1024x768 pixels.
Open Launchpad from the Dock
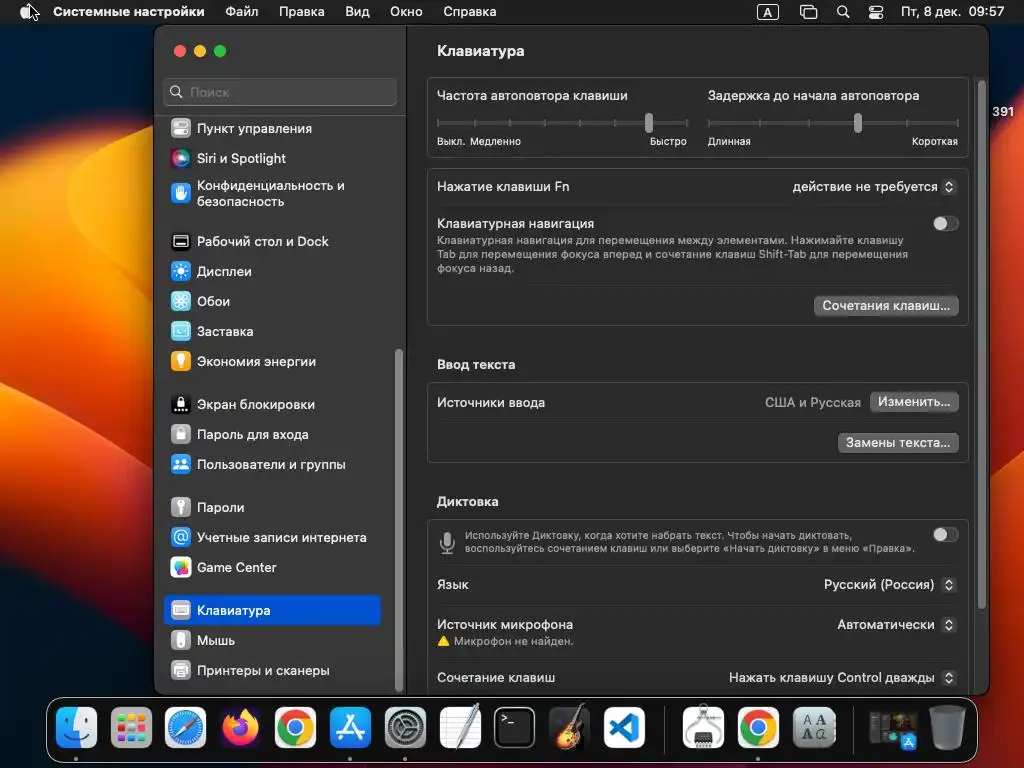click(131, 727)
